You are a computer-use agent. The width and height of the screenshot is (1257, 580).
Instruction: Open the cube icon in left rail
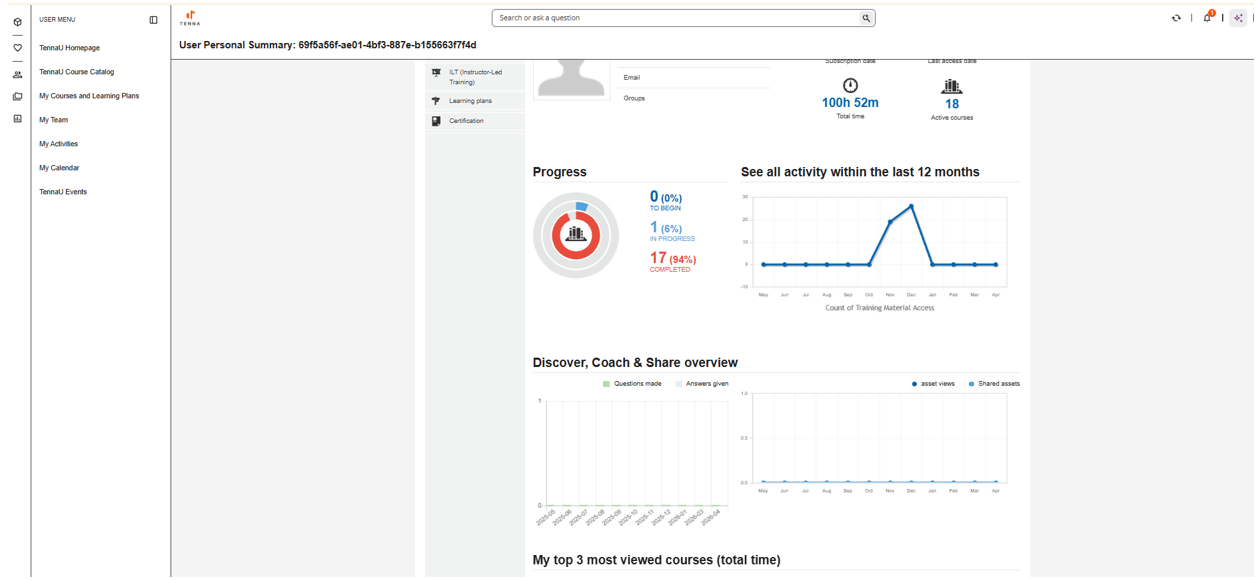click(x=17, y=22)
